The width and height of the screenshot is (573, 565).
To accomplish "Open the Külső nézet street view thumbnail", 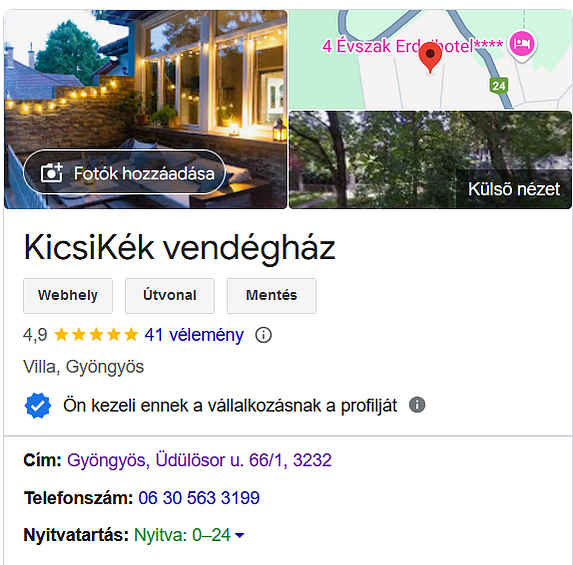I will pyautogui.click(x=430, y=160).
